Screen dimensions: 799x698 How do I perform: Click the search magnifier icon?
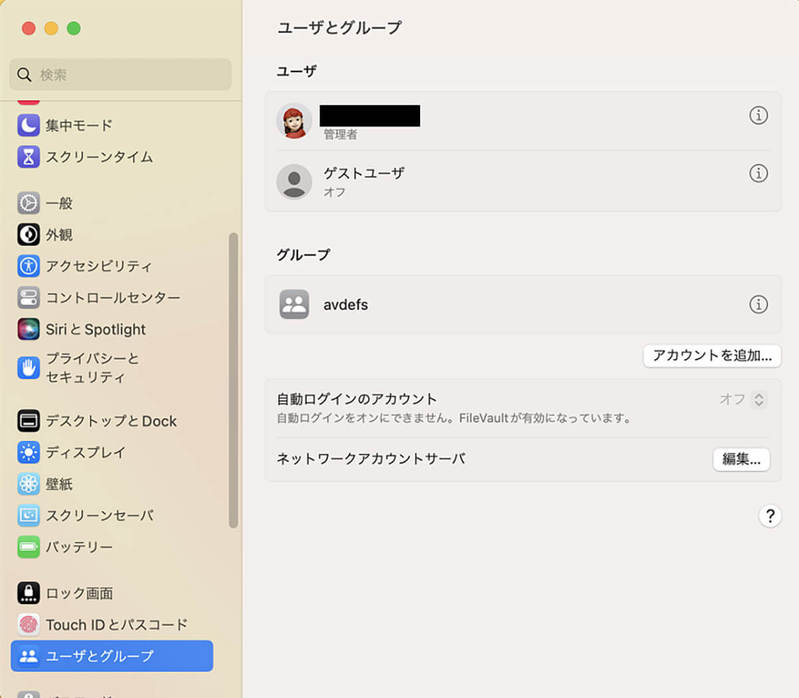pyautogui.click(x=24, y=75)
